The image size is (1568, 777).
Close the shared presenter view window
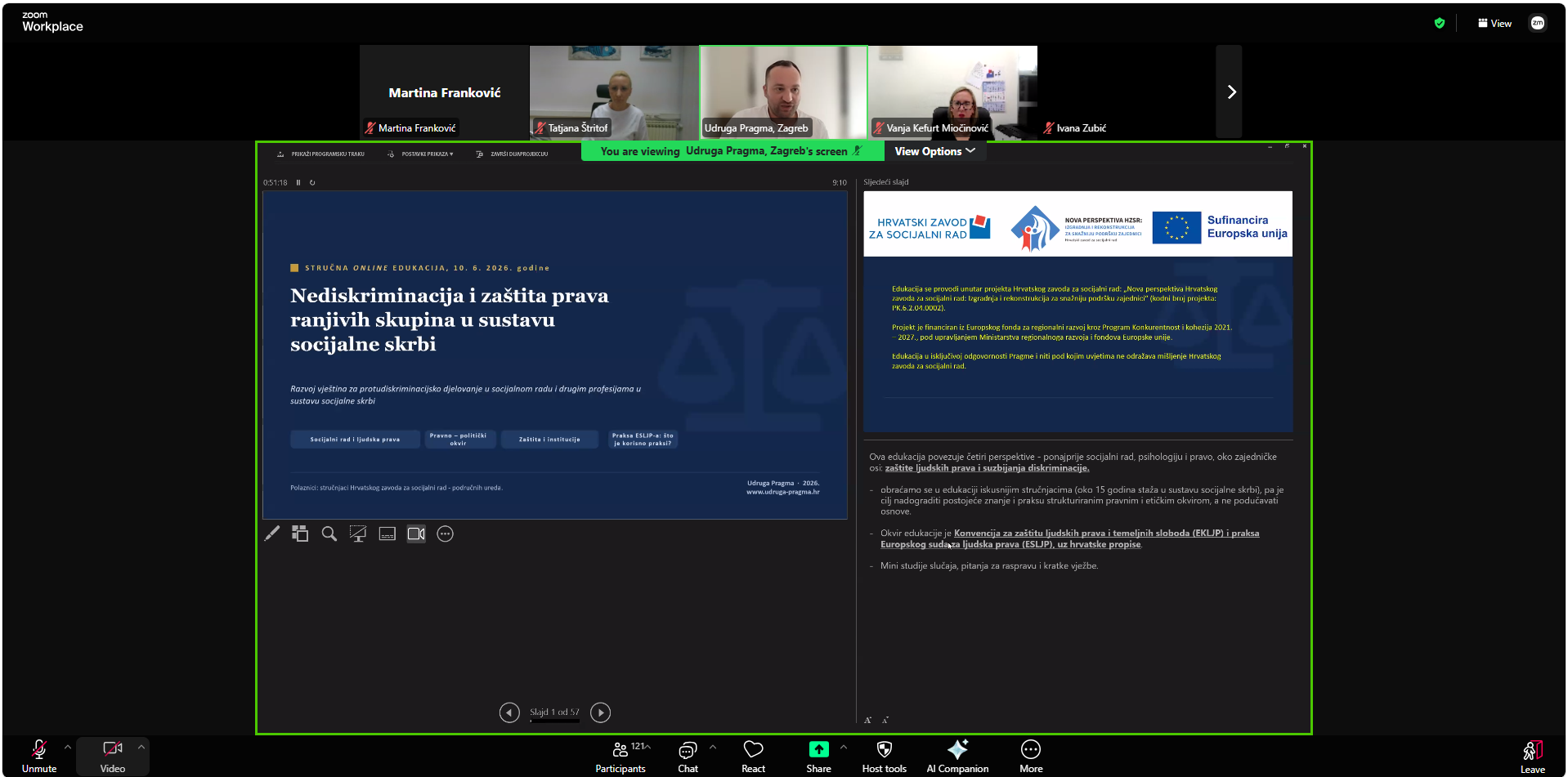click(x=1304, y=146)
